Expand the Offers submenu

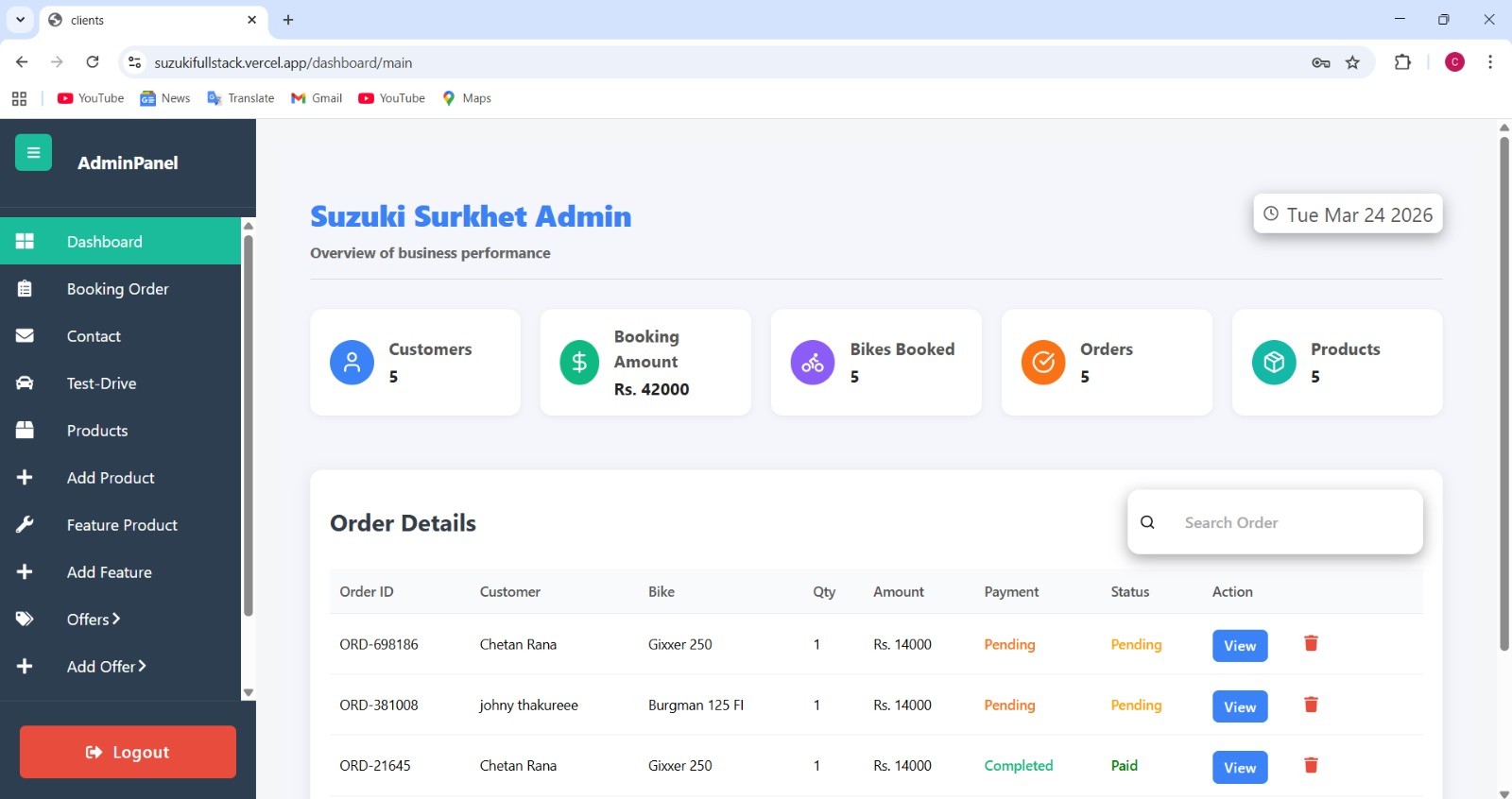[94, 620]
